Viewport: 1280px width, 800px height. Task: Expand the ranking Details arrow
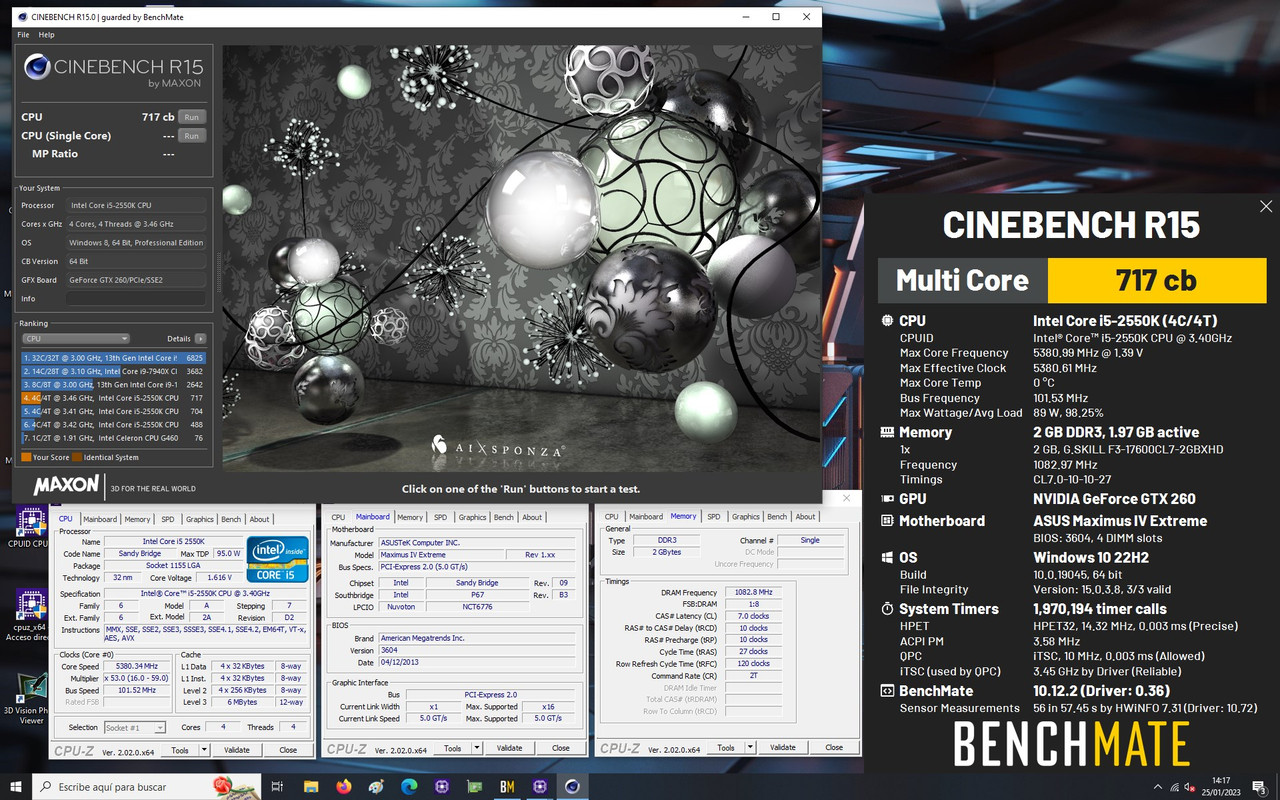200,339
